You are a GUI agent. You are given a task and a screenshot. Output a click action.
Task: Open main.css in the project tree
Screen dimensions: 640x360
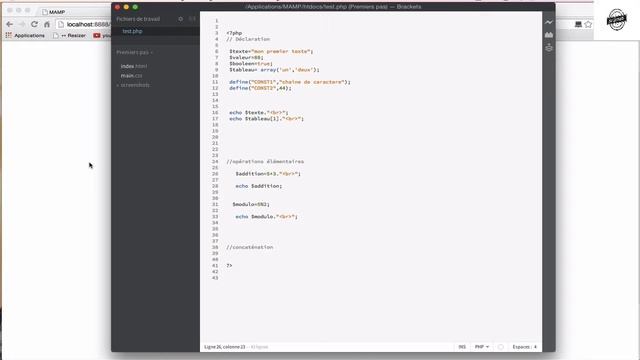(131, 76)
